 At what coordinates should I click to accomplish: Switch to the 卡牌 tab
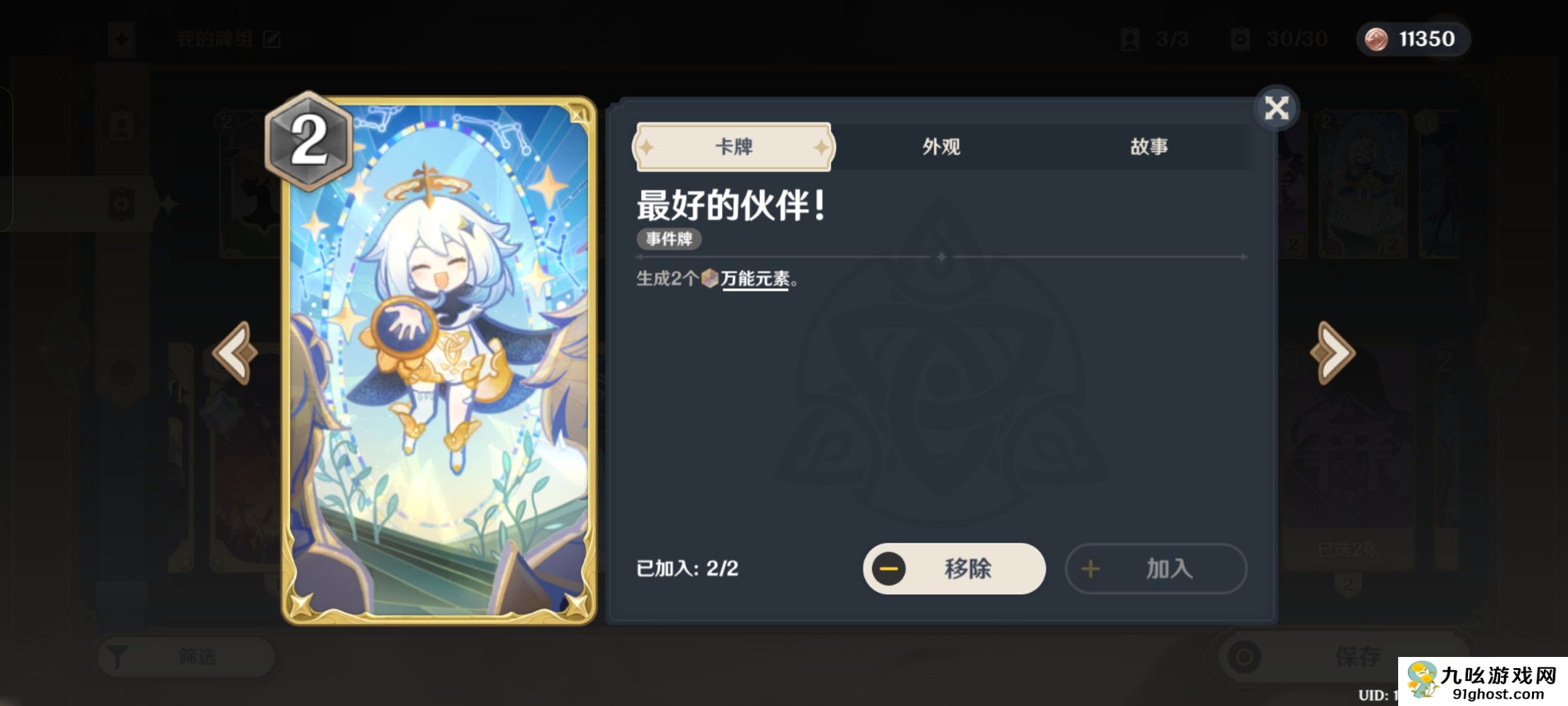[734, 147]
